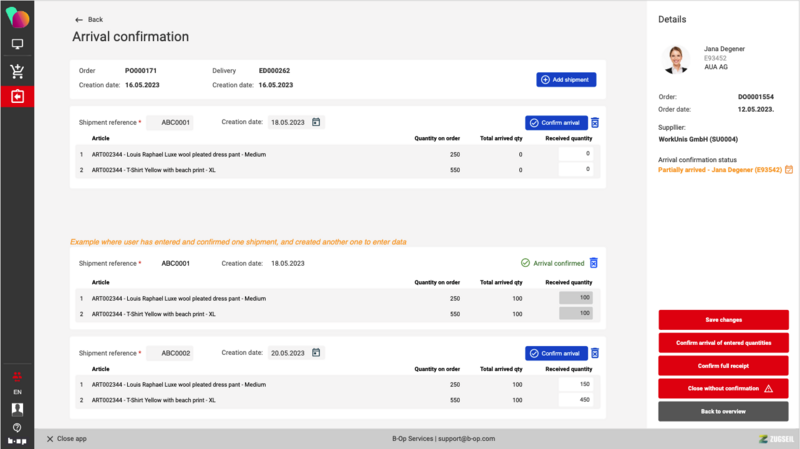Open calendar icon next to Partially arrived status
The image size is (800, 449).
pos(789,169)
